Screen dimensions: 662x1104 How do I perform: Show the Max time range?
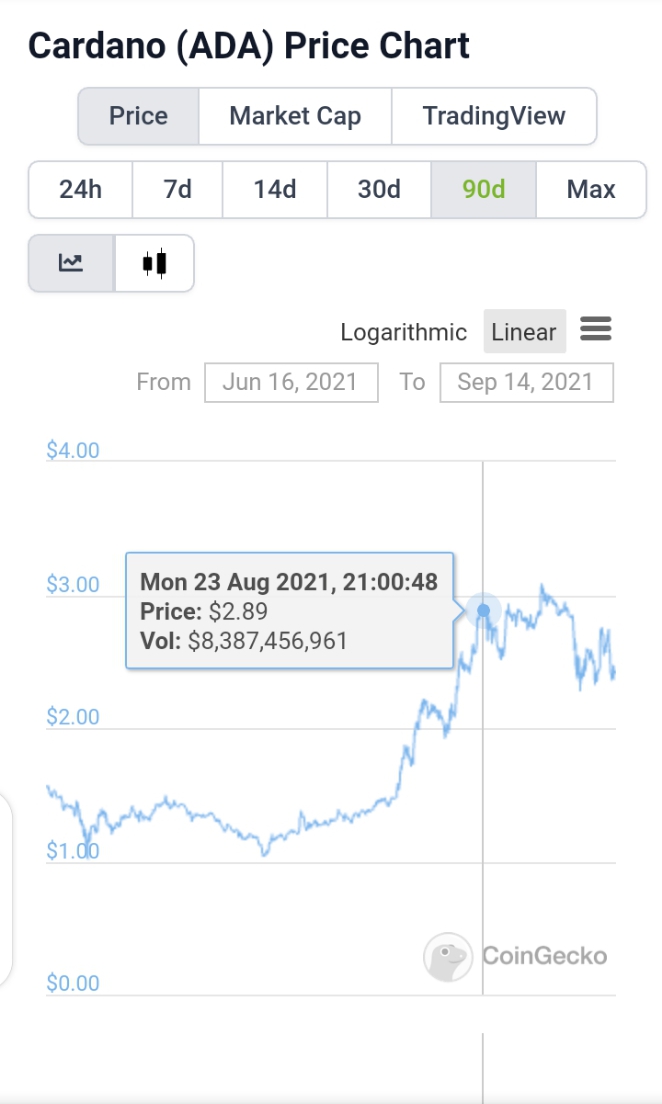591,189
